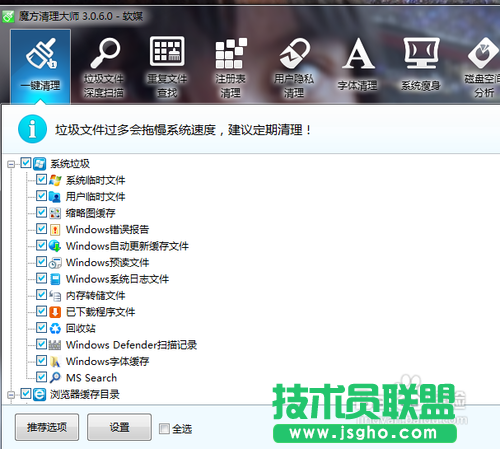500x449 pixels.
Task: Click the 回收站 recycle icon
Action: (55, 328)
